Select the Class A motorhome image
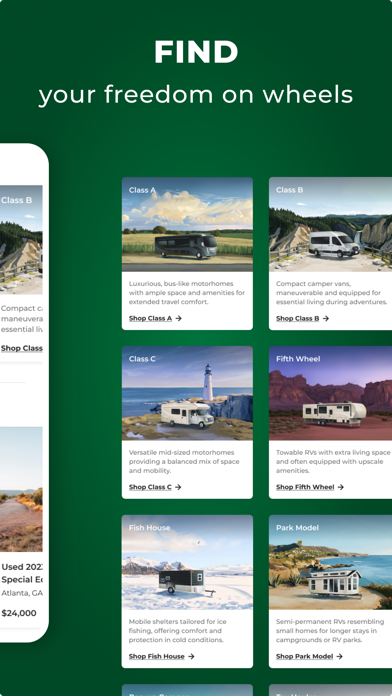392x696 pixels. pos(187,225)
